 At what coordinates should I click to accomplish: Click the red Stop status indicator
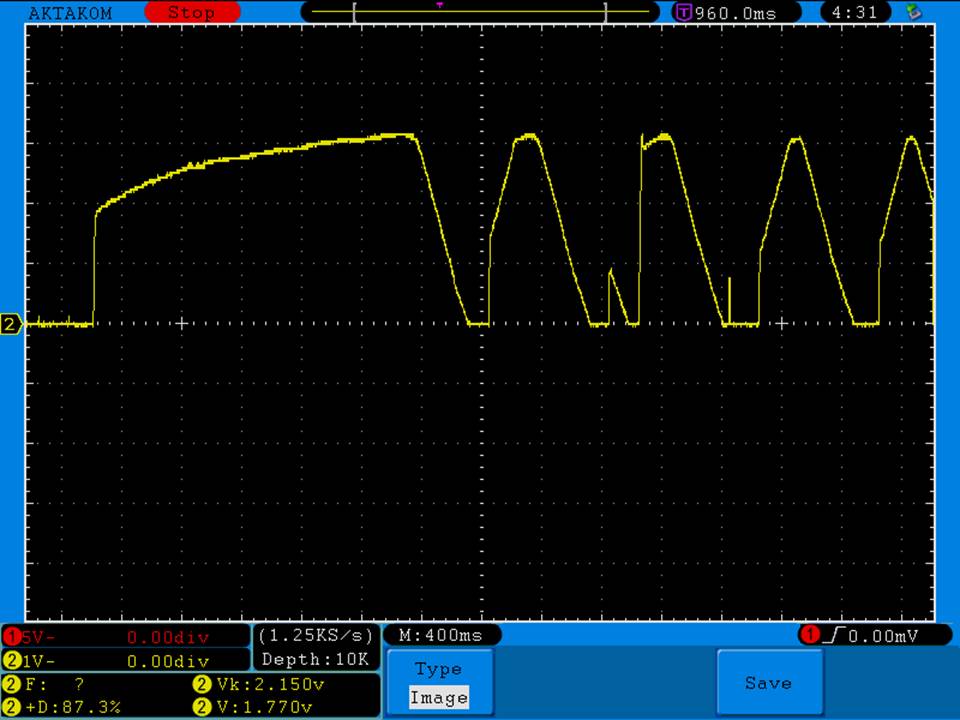[x=192, y=13]
